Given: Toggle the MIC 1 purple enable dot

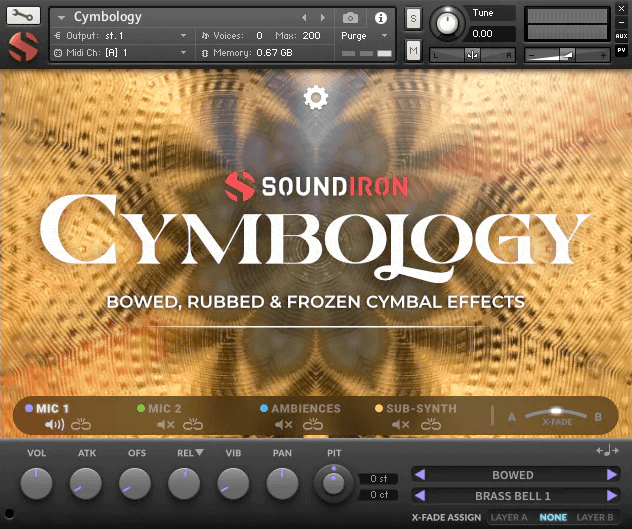Looking at the screenshot, I should (29, 408).
